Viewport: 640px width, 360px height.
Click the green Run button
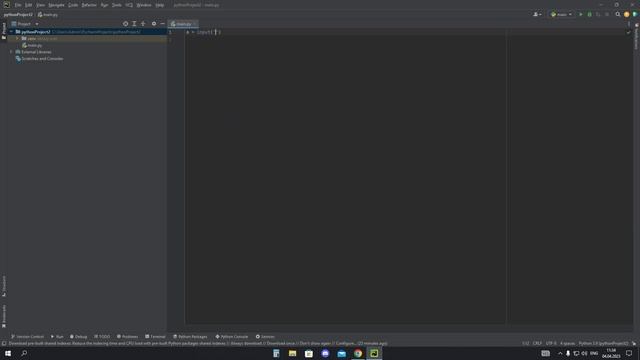point(581,14)
